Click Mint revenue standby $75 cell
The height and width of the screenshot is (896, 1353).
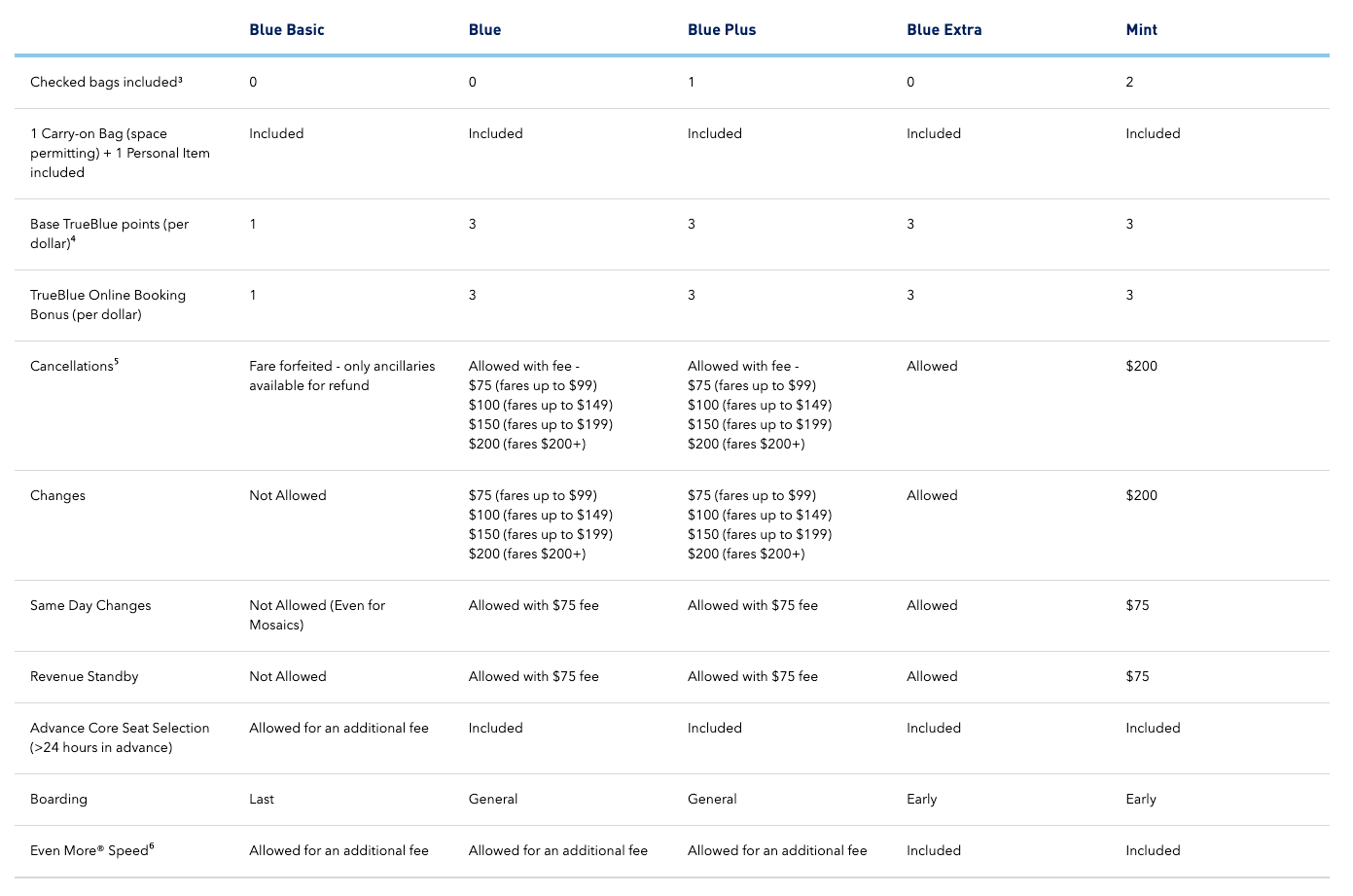pyautogui.click(x=1138, y=676)
